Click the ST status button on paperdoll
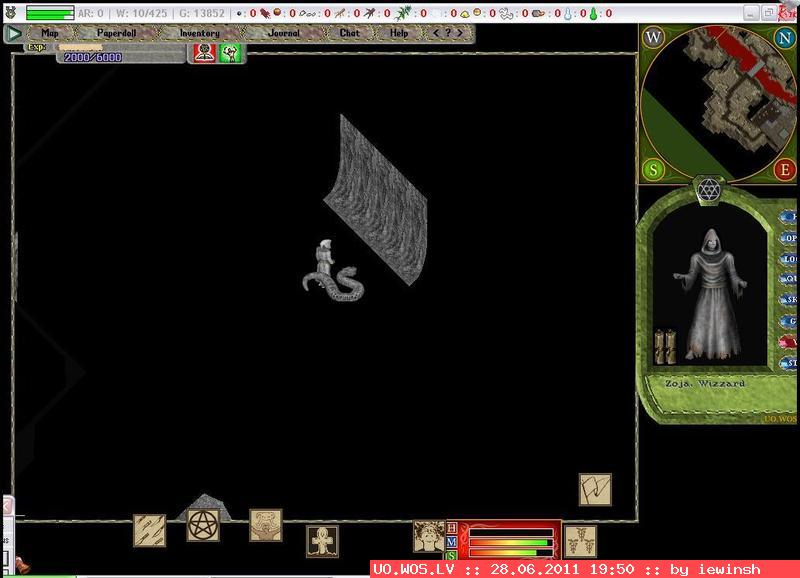Viewport: 800px width, 578px height. pos(789,363)
